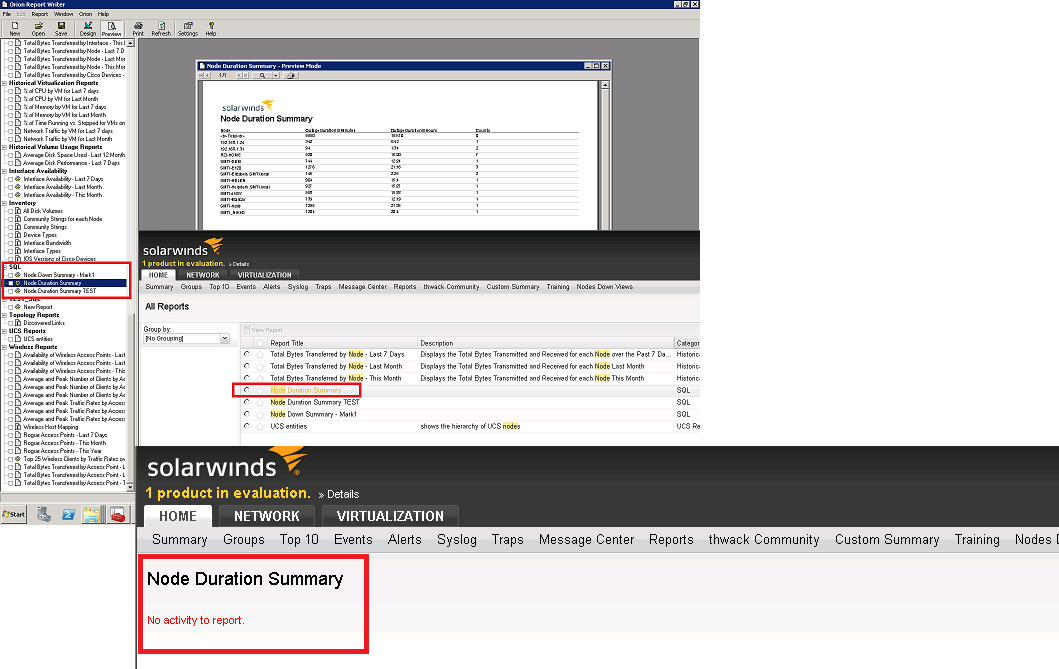Favorite star for Node Duration Summary TEST
The width and height of the screenshot is (1059, 669).
pos(260,402)
